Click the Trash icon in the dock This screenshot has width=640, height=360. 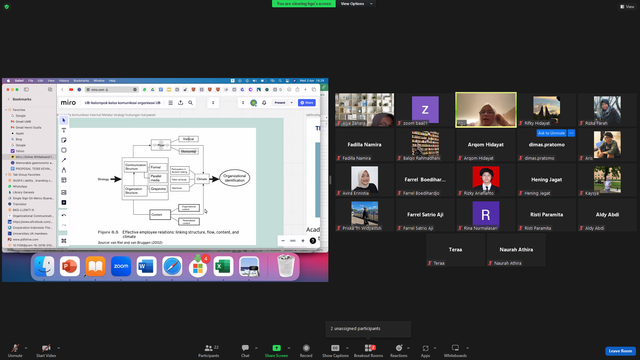click(286, 266)
